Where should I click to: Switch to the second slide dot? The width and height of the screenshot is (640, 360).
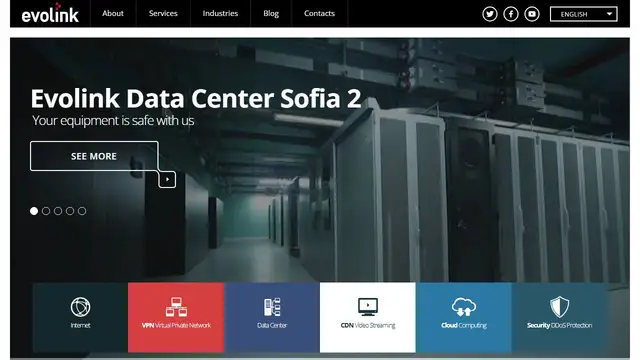tap(46, 211)
